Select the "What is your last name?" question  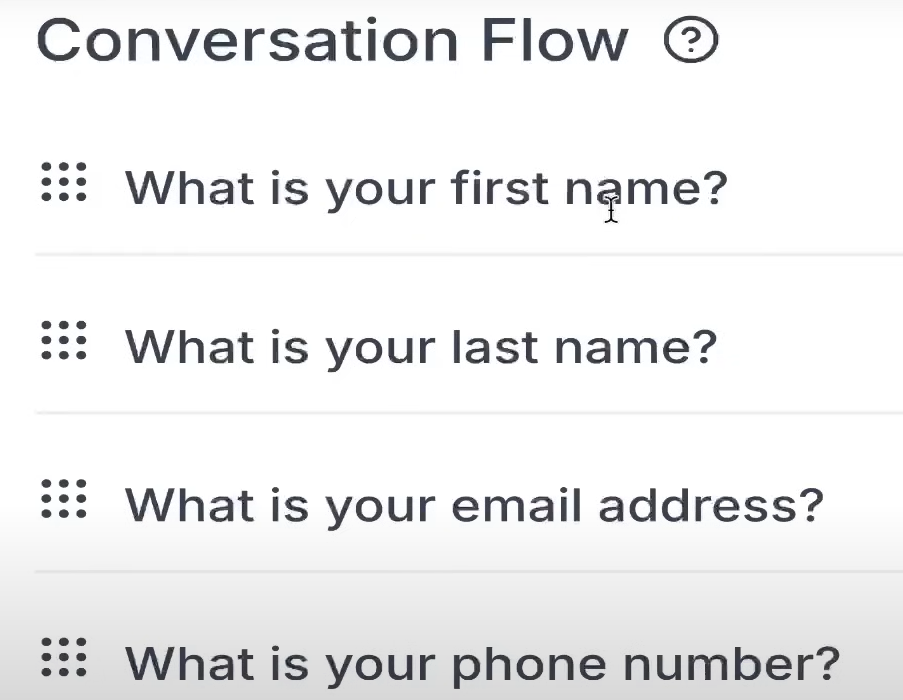point(420,346)
